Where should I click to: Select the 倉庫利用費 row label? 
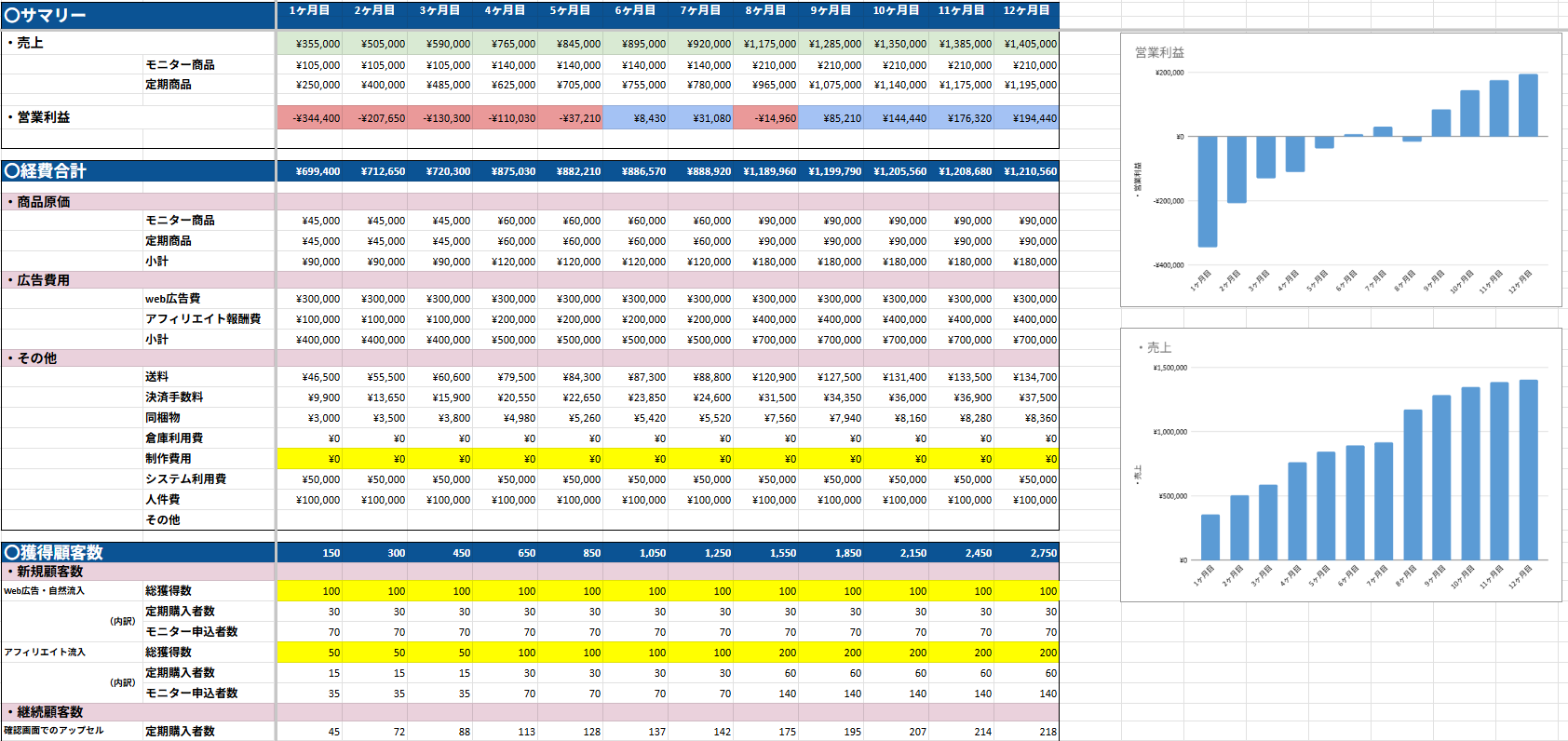click(174, 438)
